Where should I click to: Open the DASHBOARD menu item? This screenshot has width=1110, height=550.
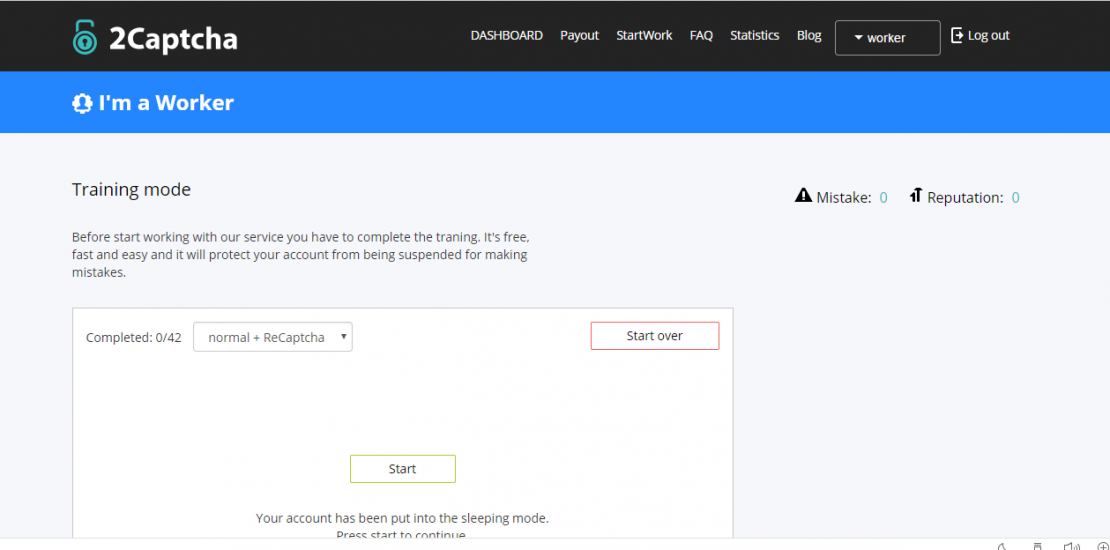pos(506,35)
